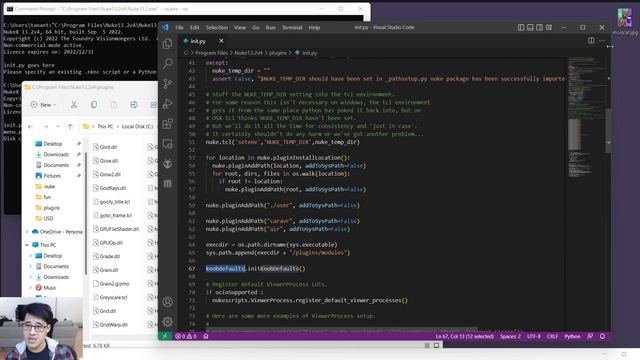Toggle the primary side bar layout icon
Screen dimensions: 640x360
pos(521,27)
